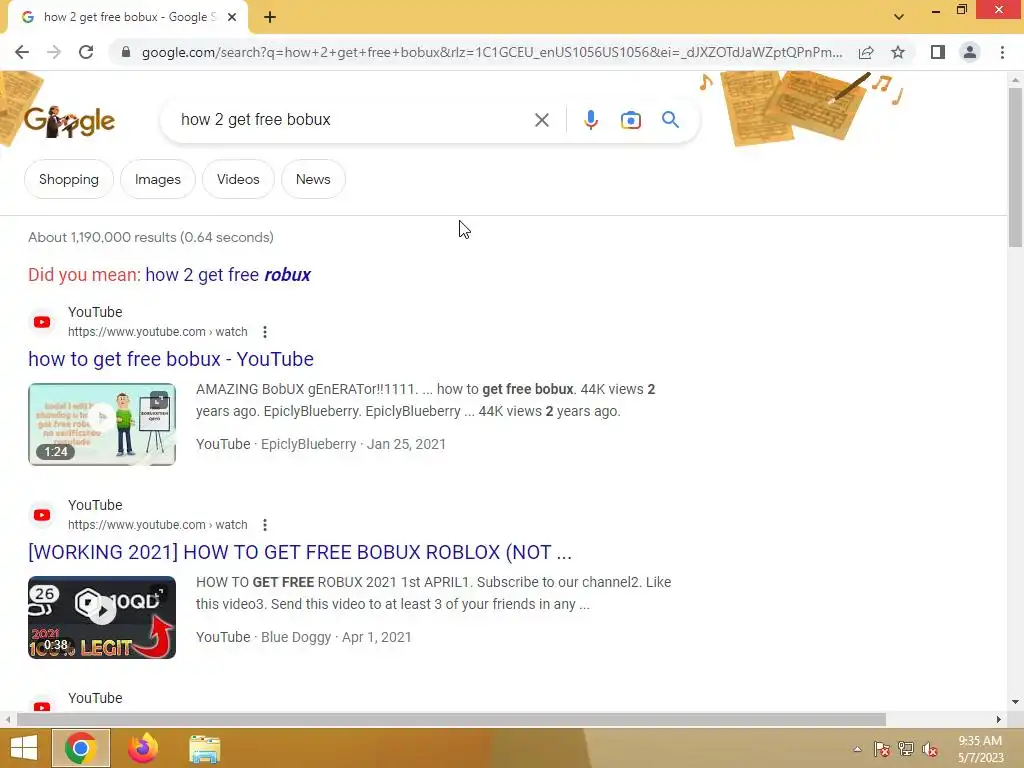
Task: Submit search with the magnifier icon
Action: [x=670, y=120]
